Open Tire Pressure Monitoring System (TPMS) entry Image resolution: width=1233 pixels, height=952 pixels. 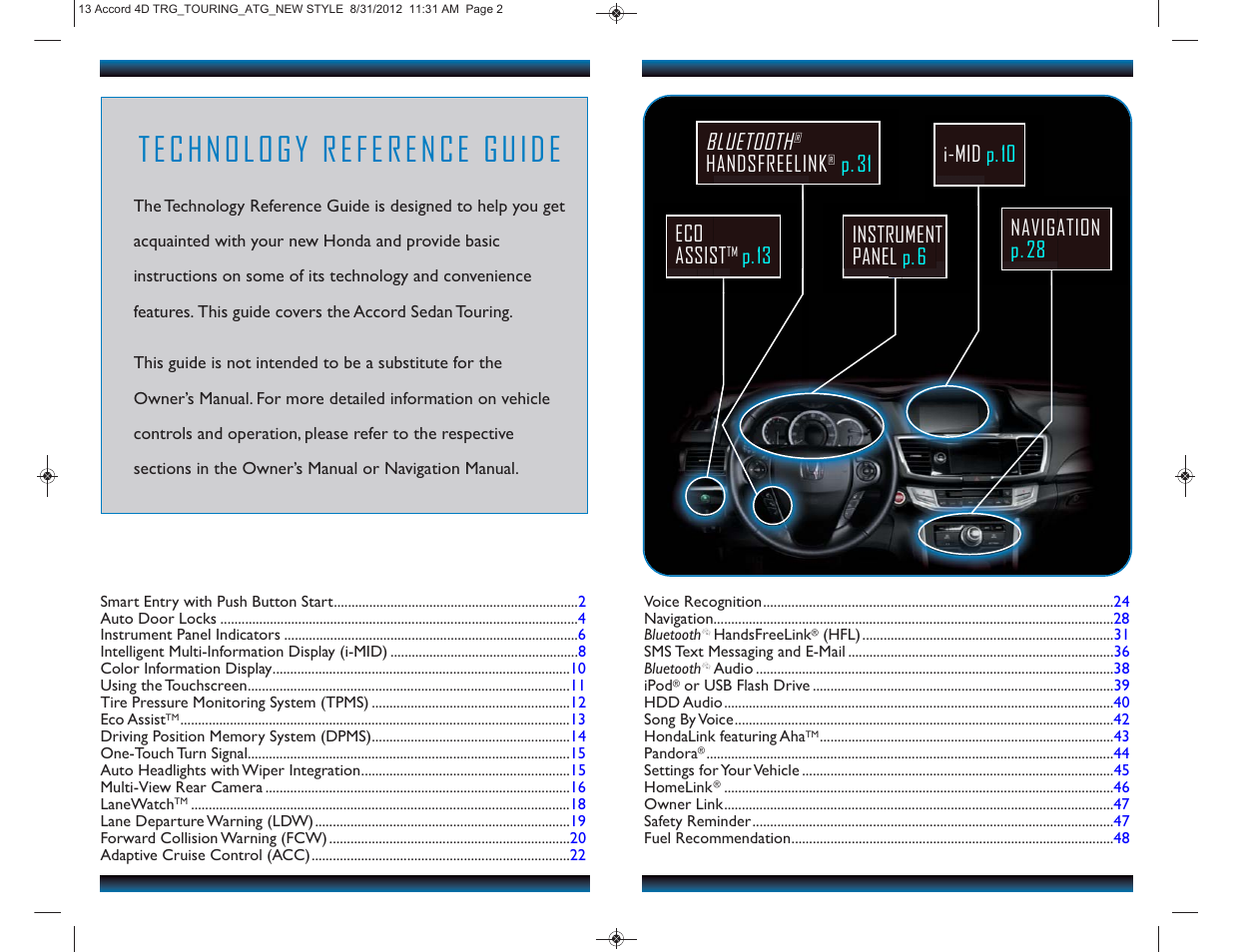(x=342, y=703)
